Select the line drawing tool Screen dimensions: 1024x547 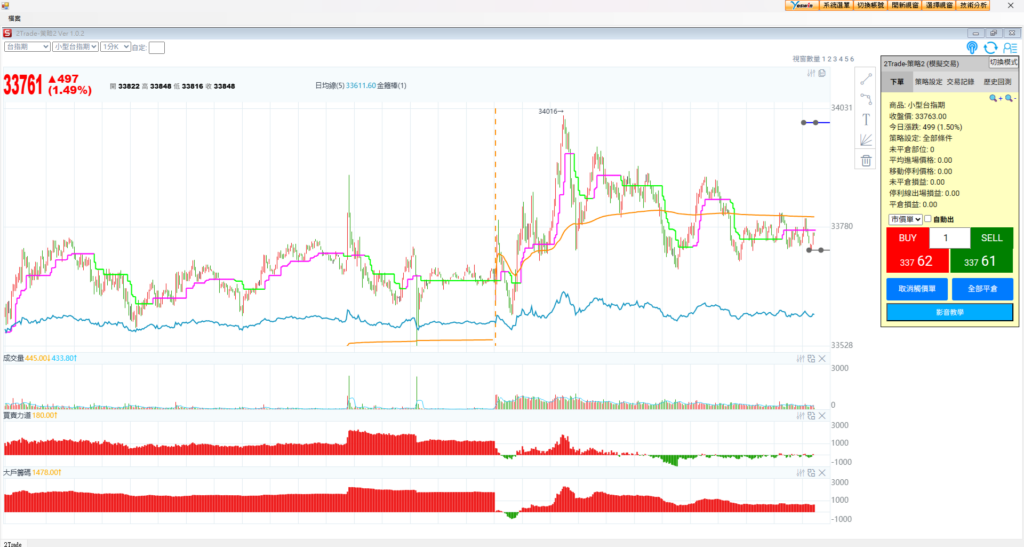click(866, 78)
